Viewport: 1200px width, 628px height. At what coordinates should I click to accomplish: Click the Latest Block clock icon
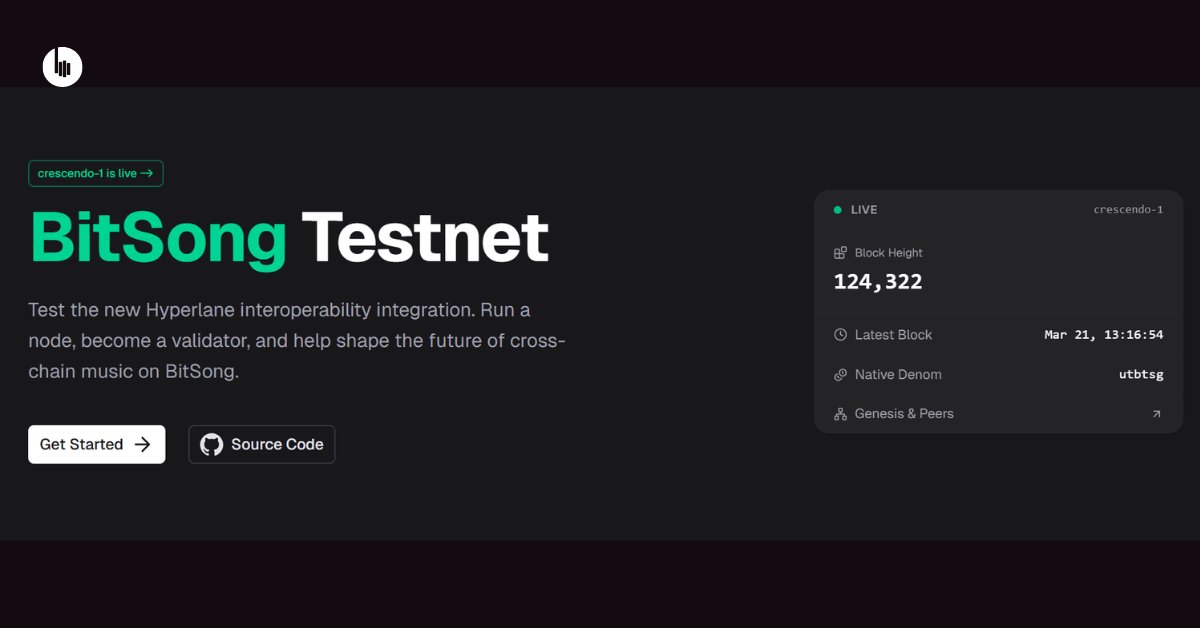(840, 335)
